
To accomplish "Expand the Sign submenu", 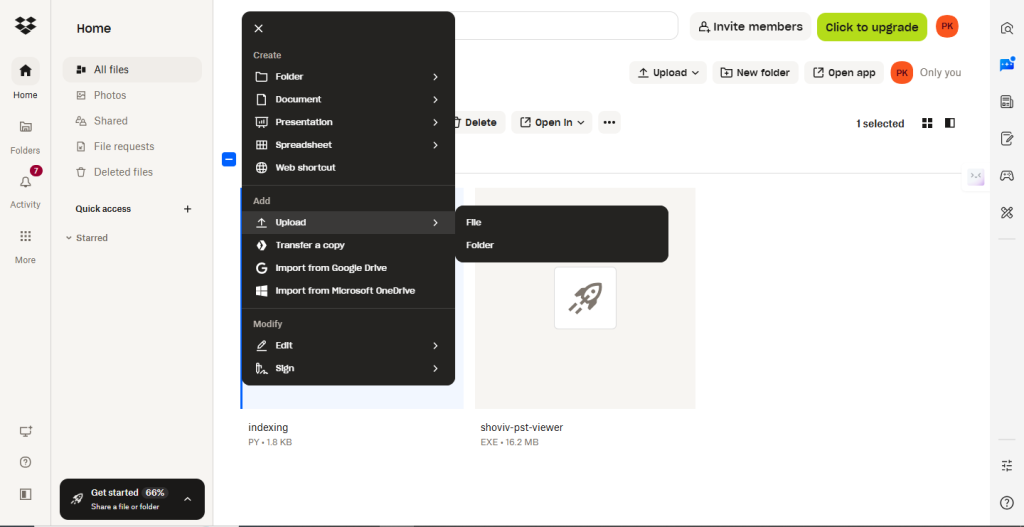I will coord(348,368).
